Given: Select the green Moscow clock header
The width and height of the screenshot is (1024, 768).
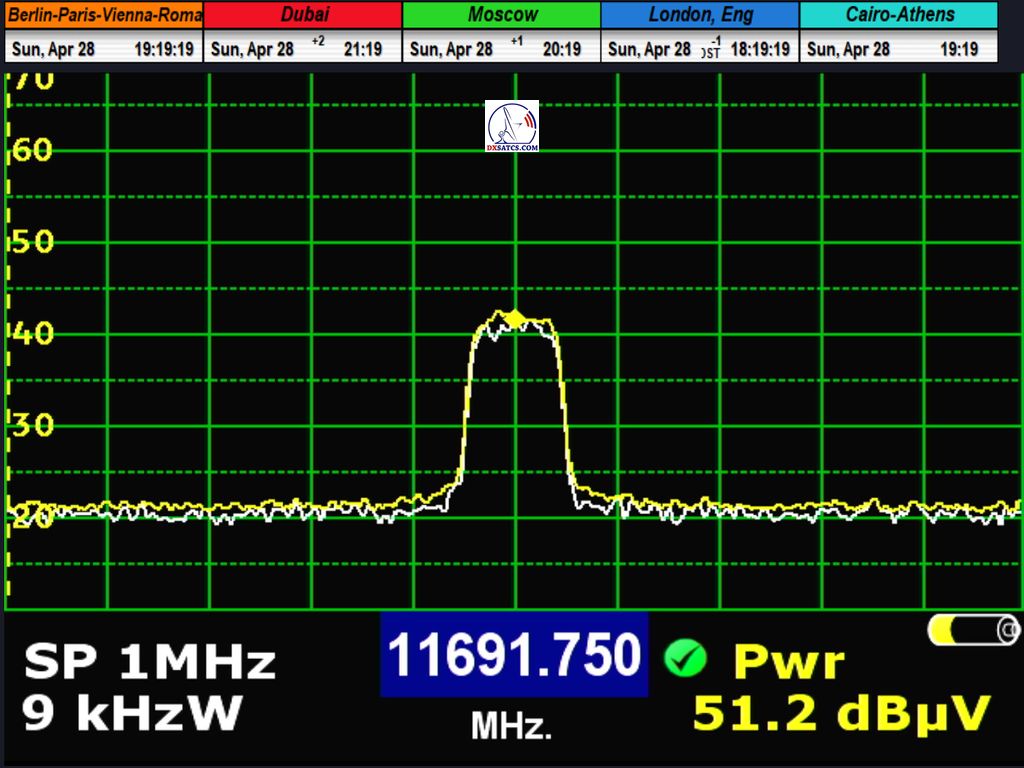Looking at the screenshot, I should [501, 15].
